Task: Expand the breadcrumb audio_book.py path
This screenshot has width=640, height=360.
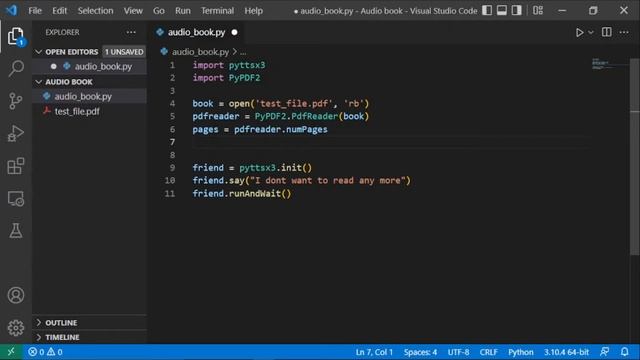Action: pyautogui.click(x=200, y=52)
